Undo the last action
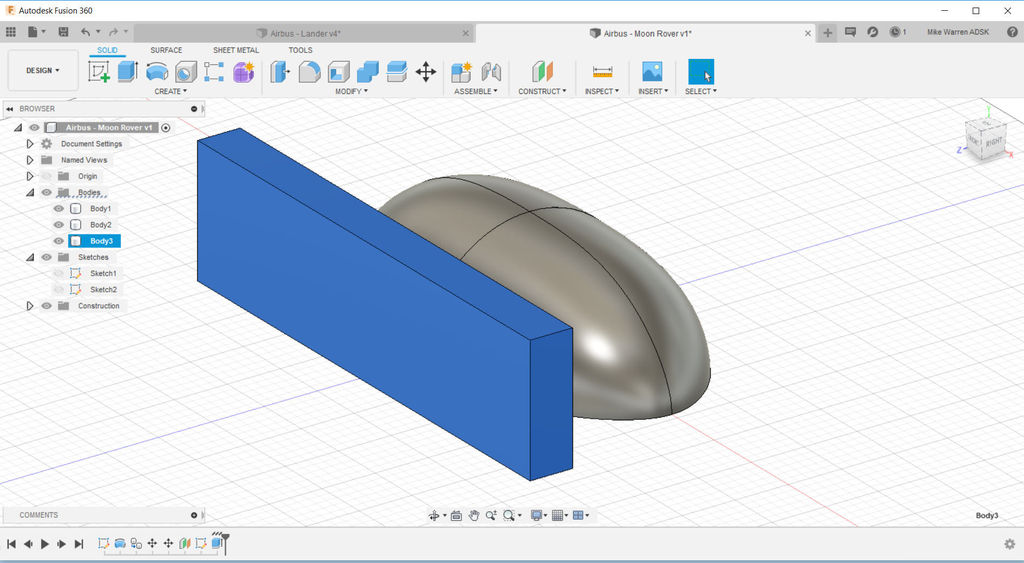The width and height of the screenshot is (1024, 563). (x=86, y=31)
